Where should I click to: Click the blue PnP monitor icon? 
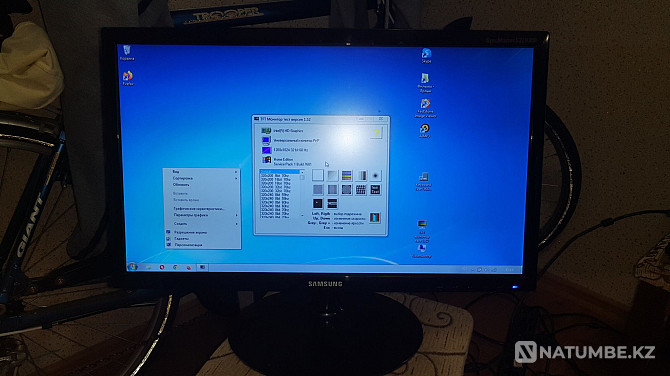pos(266,140)
